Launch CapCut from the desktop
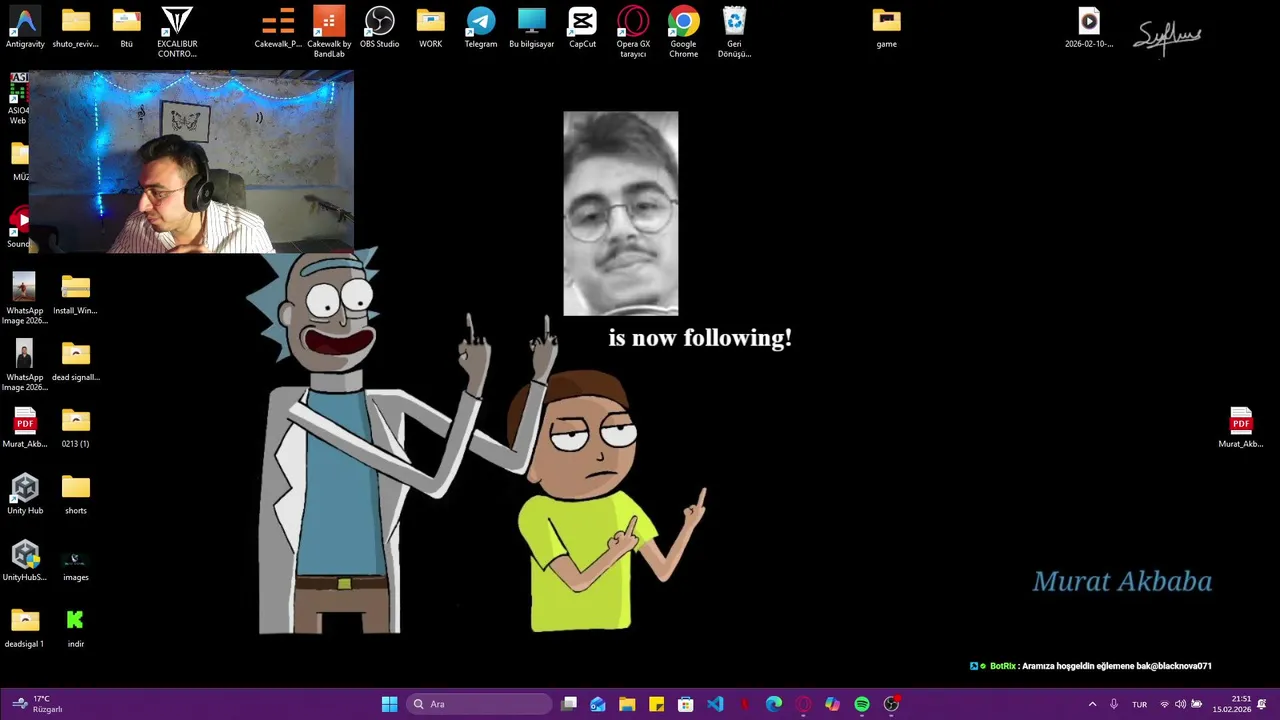The width and height of the screenshot is (1280, 720). (582, 28)
